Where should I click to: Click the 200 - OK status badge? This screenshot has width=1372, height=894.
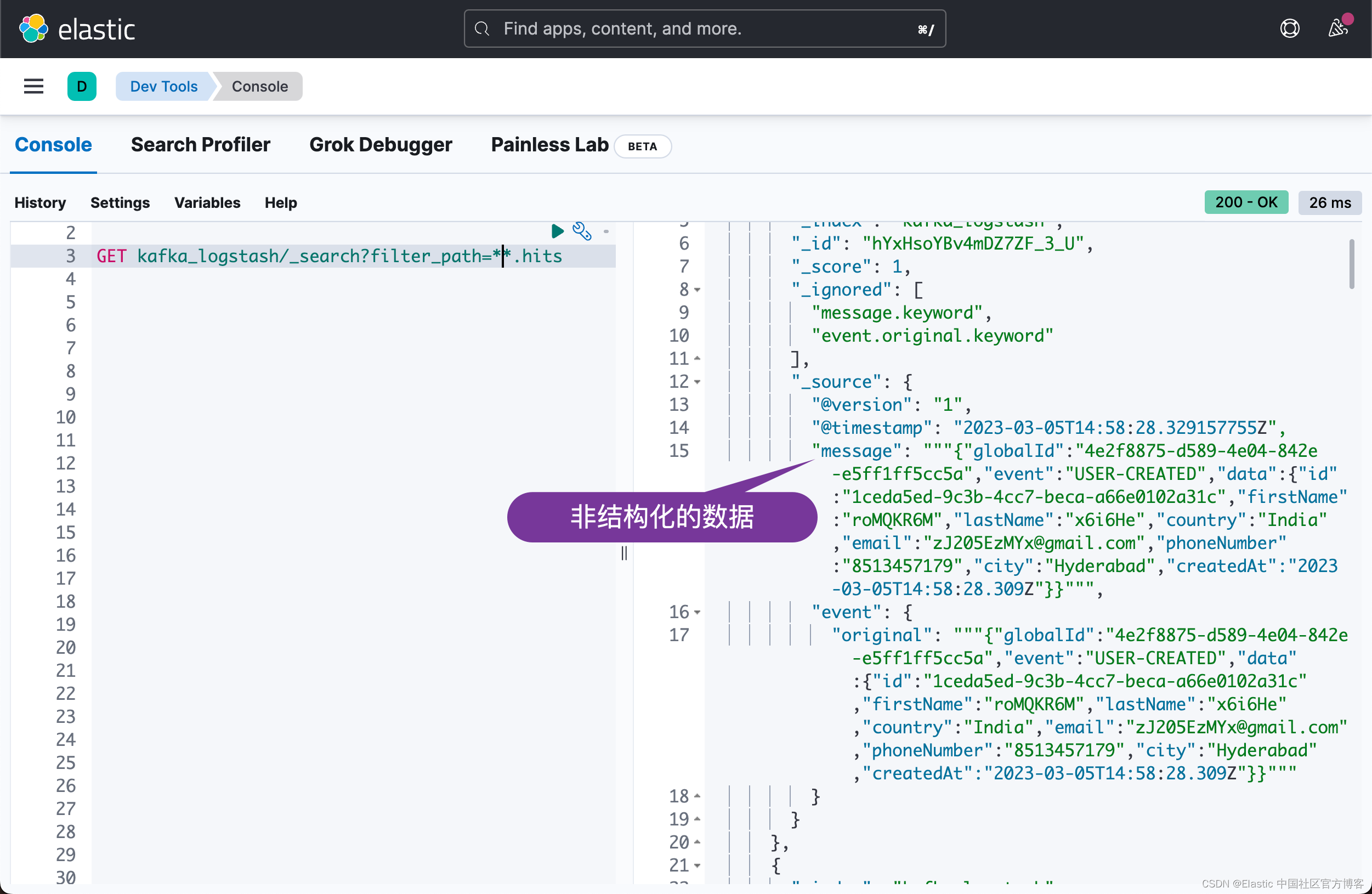[1246, 202]
